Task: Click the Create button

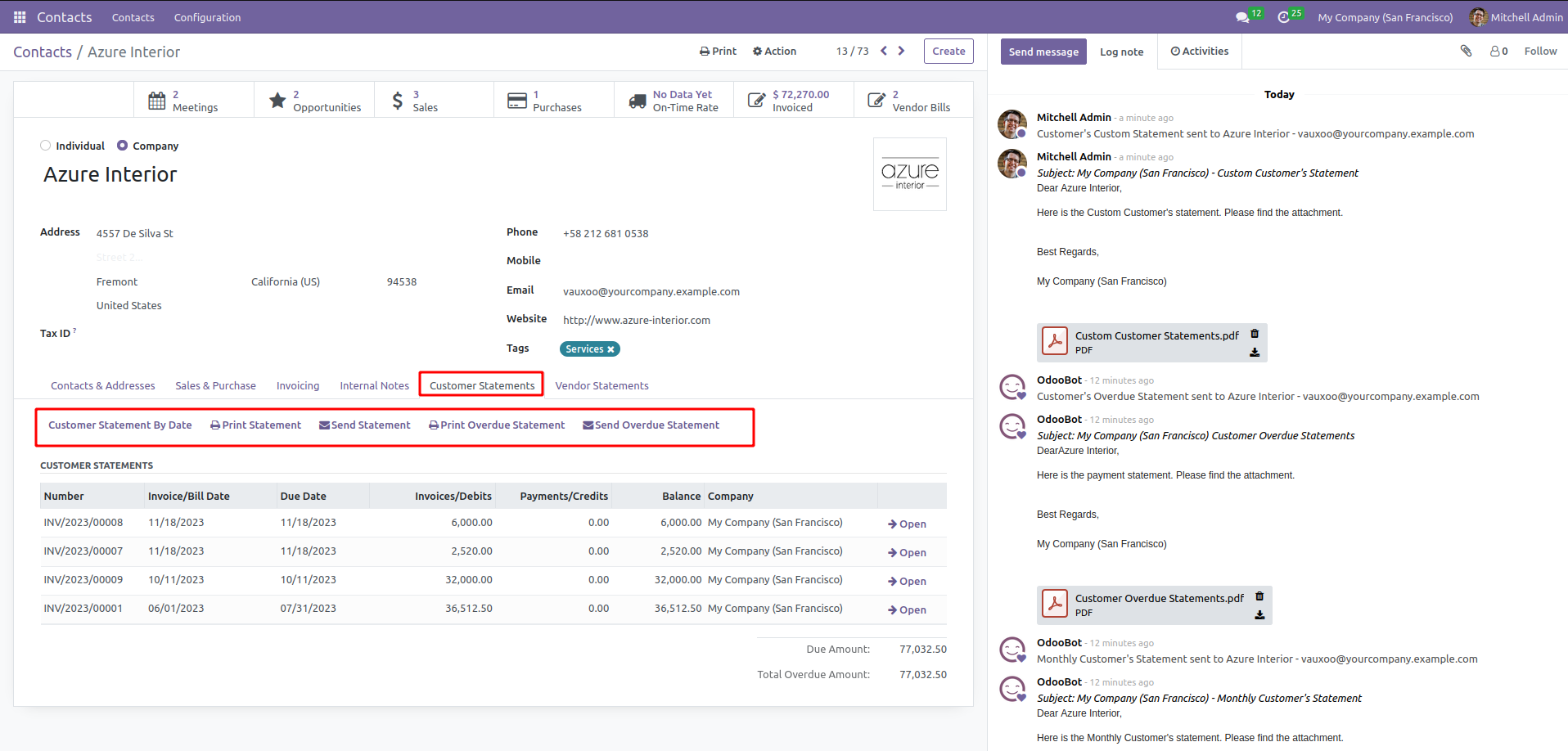Action: pyautogui.click(x=948, y=51)
